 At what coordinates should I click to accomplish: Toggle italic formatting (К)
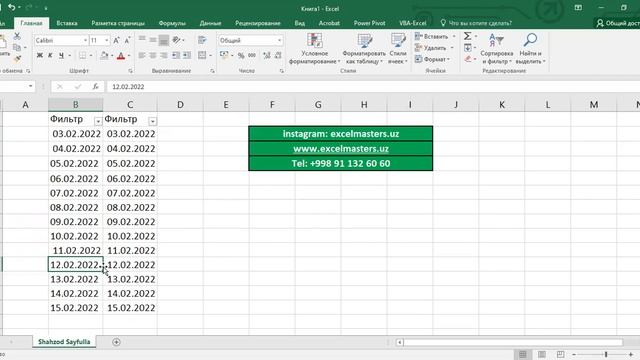point(50,56)
